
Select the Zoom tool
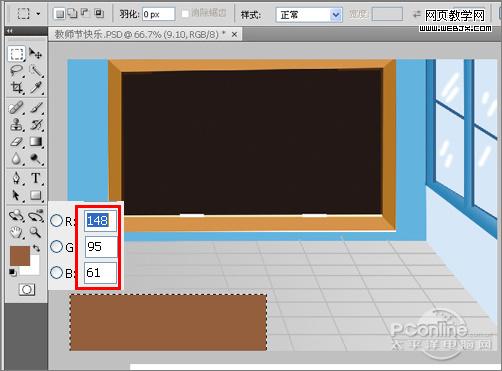[35, 232]
